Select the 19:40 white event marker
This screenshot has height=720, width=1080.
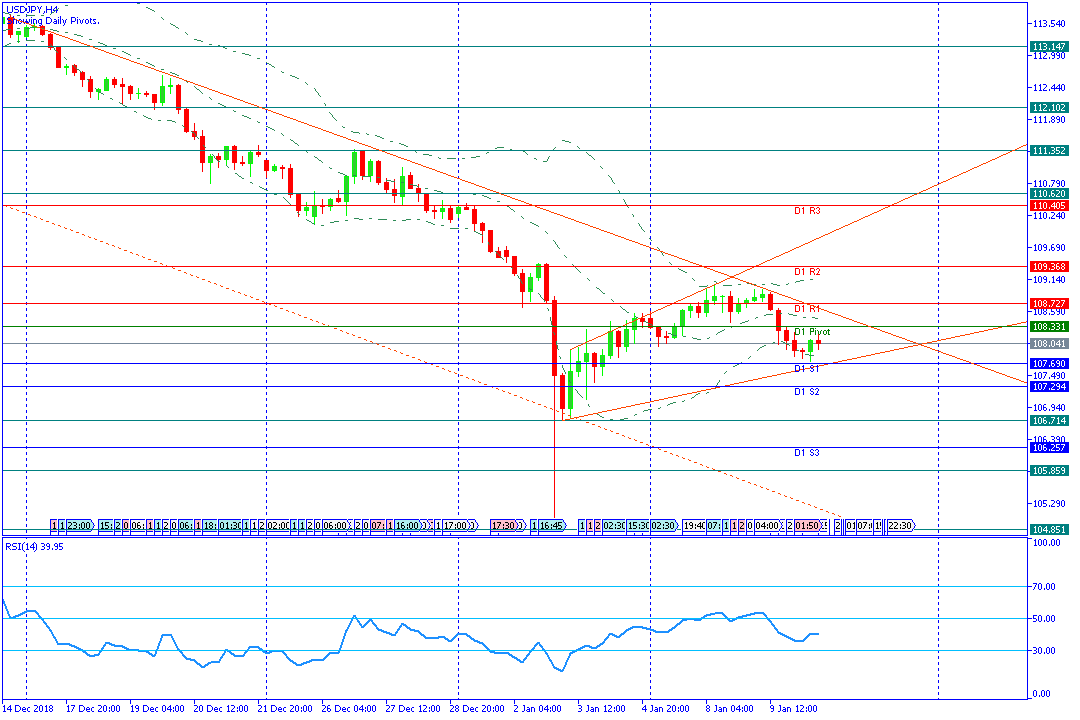click(694, 526)
